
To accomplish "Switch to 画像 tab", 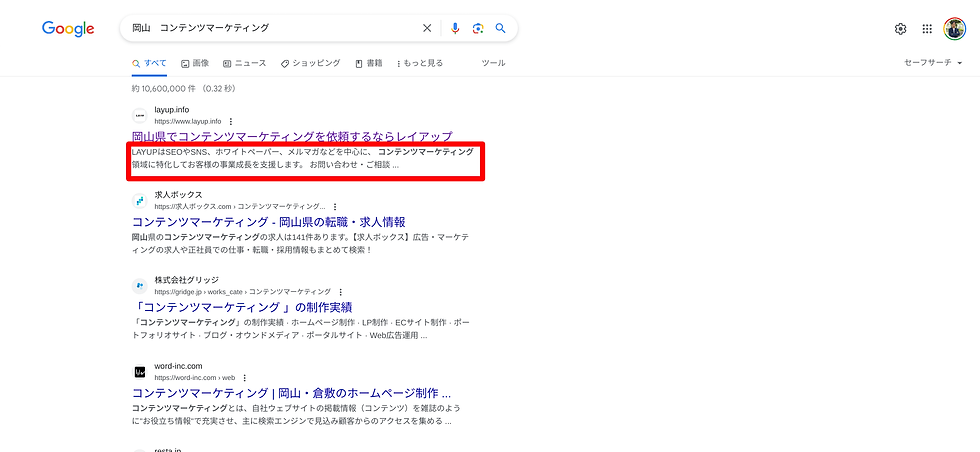I will pyautogui.click(x=195, y=63).
